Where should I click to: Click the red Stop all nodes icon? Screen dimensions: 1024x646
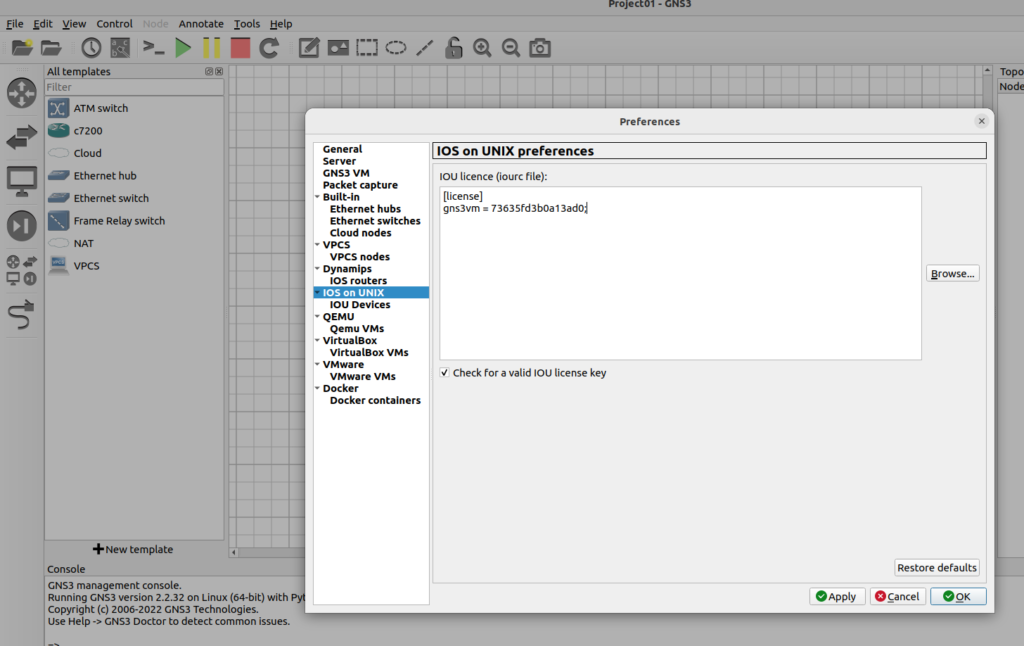240,47
